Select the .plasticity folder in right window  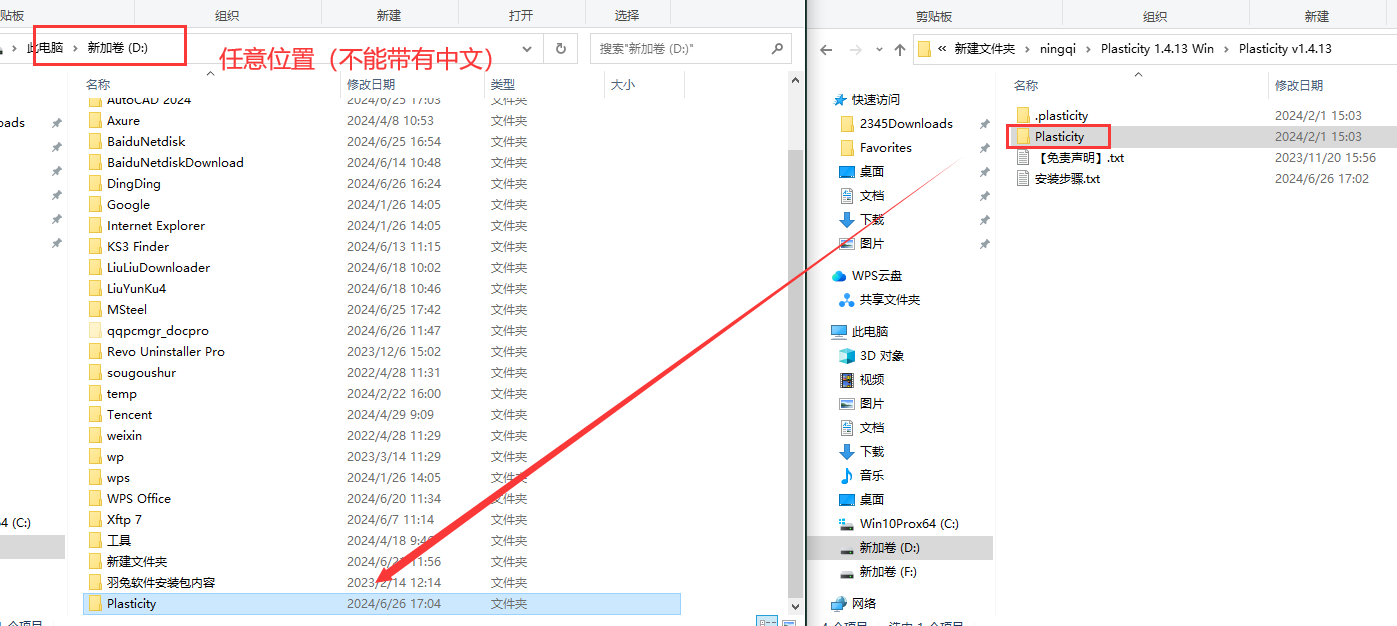tap(1061, 116)
